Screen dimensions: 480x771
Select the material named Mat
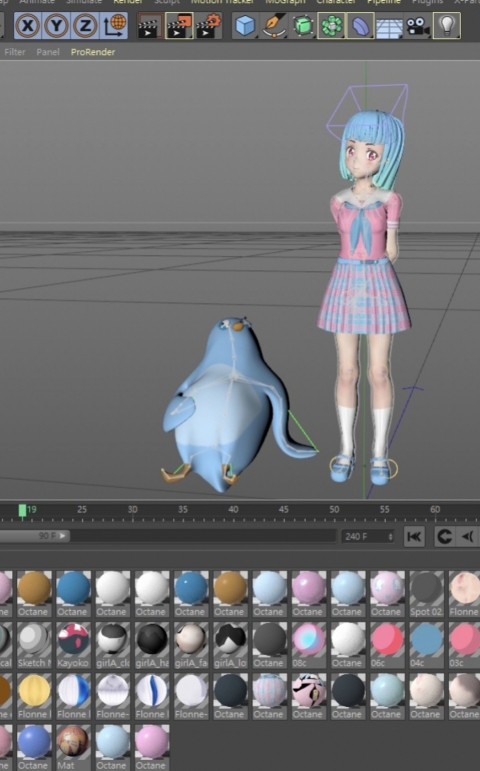coord(73,746)
